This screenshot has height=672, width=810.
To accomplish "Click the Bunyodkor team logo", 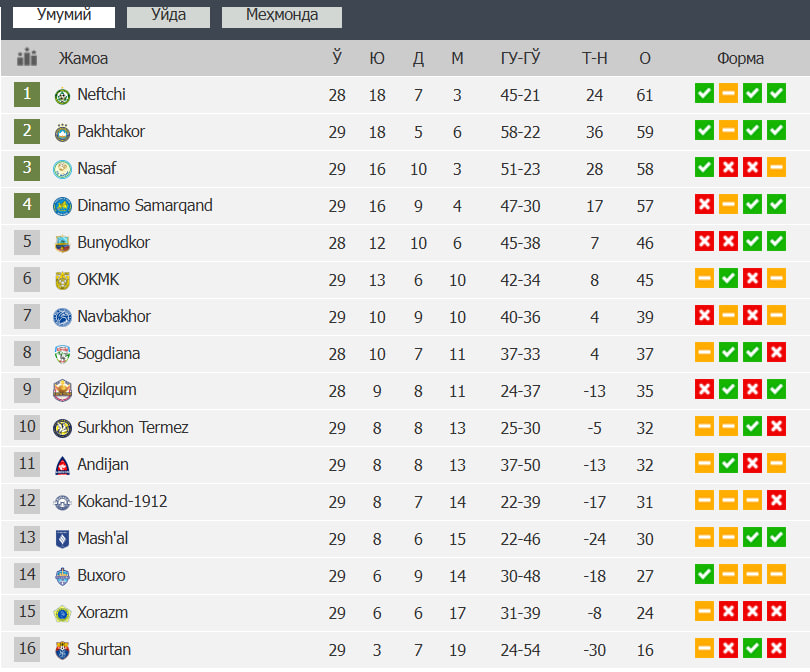I will pyautogui.click(x=62, y=243).
